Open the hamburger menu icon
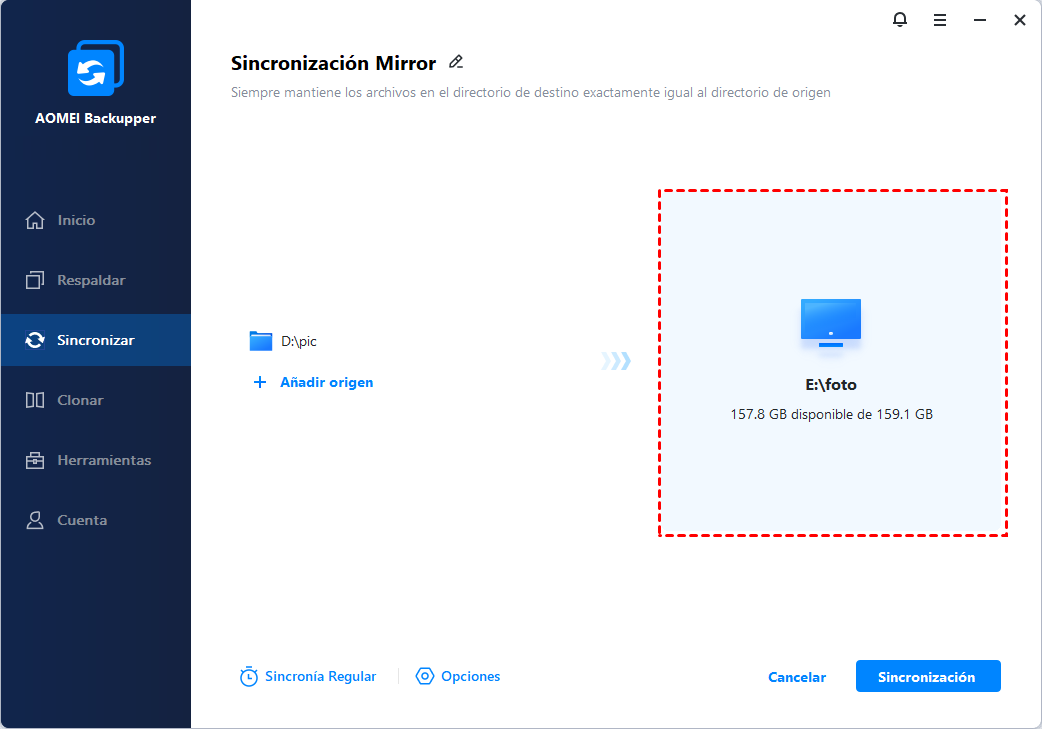 pyautogui.click(x=940, y=20)
